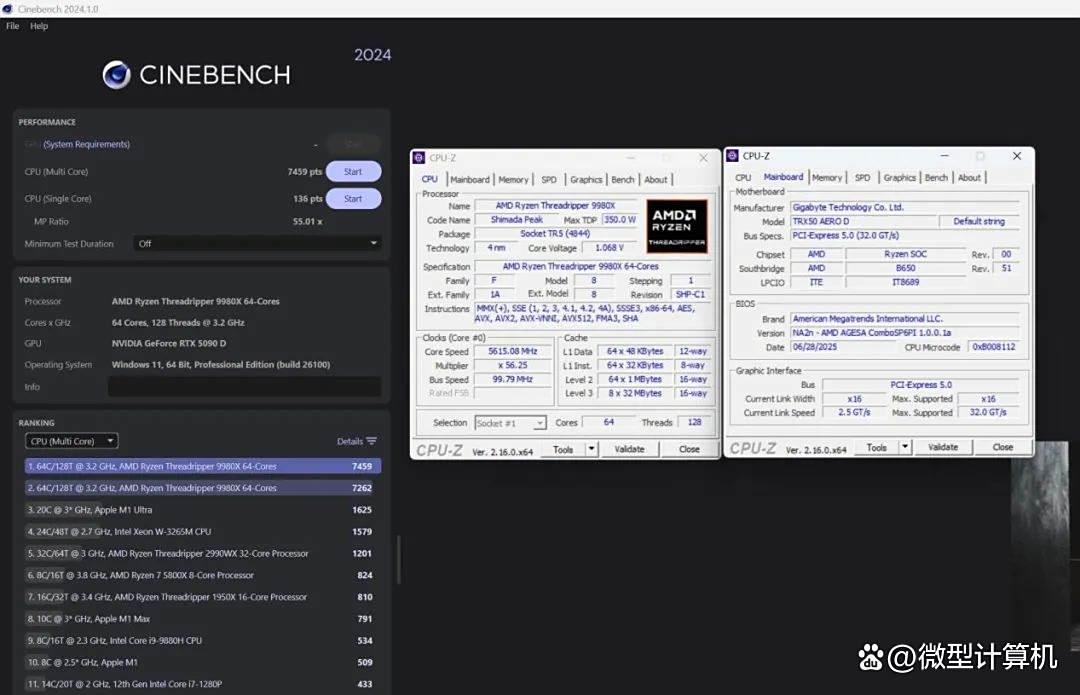1080x695 pixels.
Task: Click Validate in right CPU-Z window
Action: (943, 448)
